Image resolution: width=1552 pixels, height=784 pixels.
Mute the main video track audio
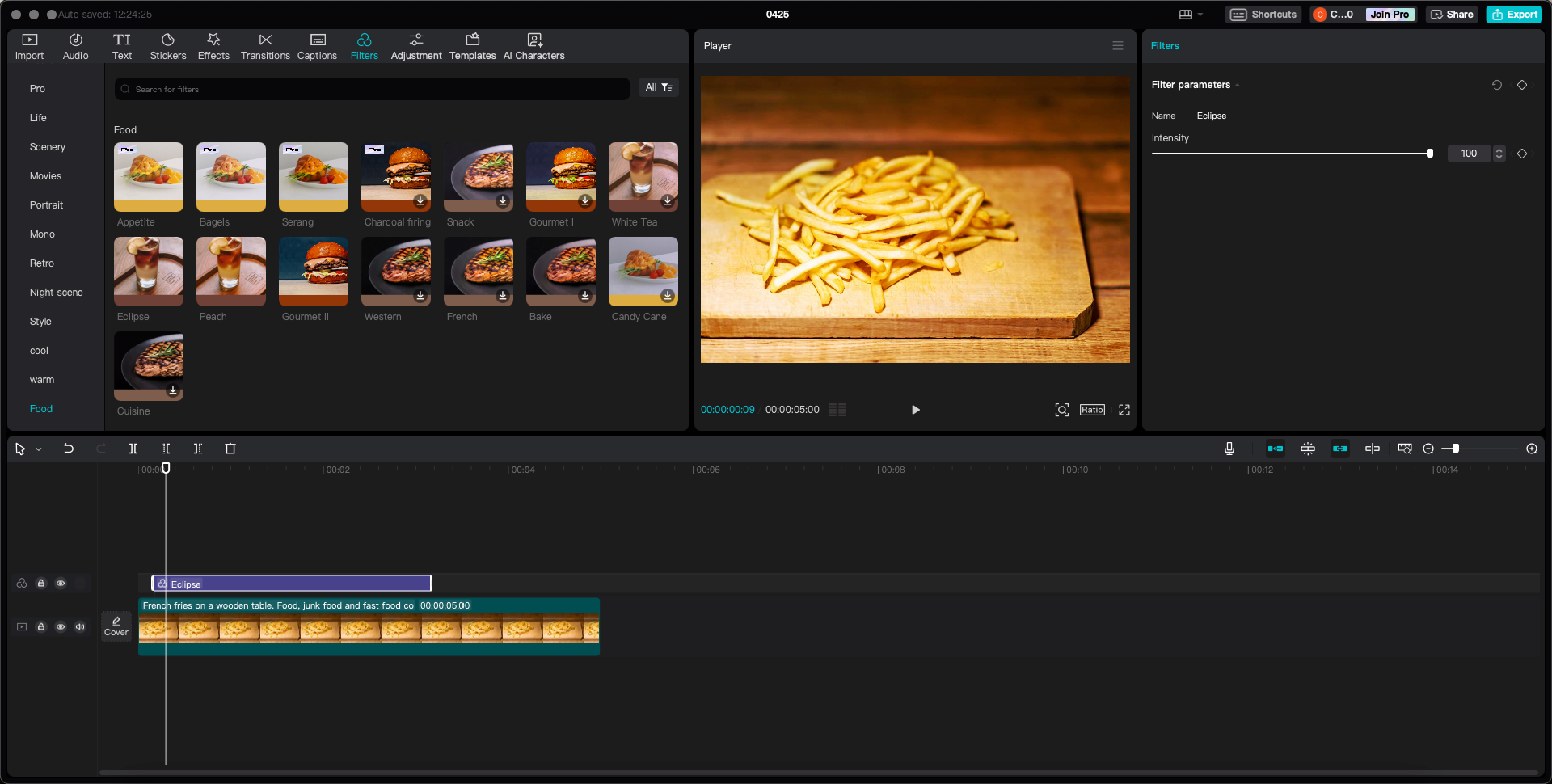click(80, 626)
